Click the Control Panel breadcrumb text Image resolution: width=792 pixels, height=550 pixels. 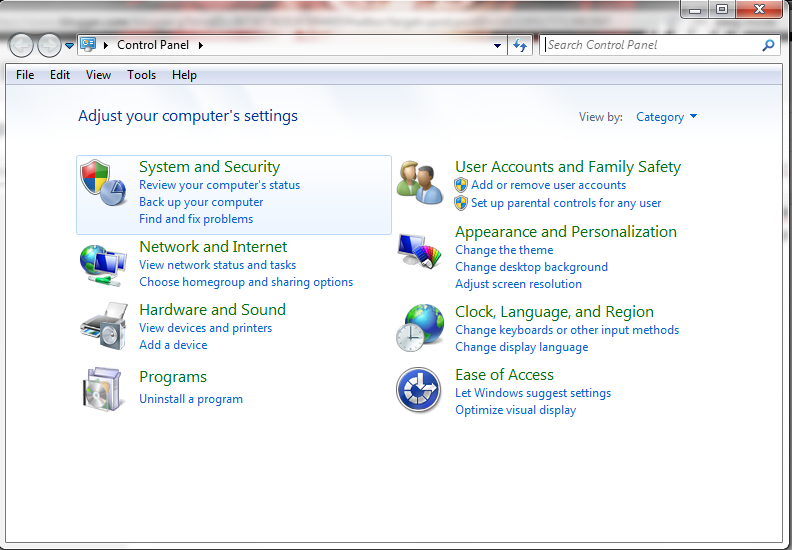pyautogui.click(x=153, y=45)
